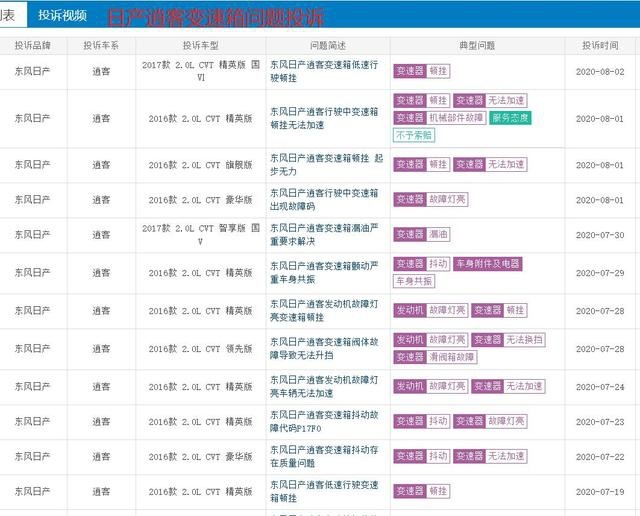Image resolution: width=640 pixels, height=516 pixels.
Task: Click 变速器 顿挫 tag in 旗舰版 row
Action: (422, 164)
